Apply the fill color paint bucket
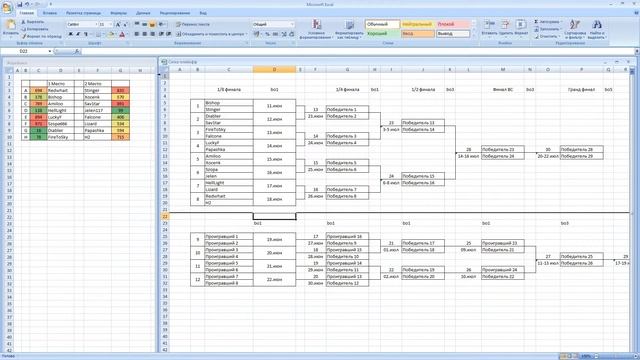 click(x=111, y=35)
